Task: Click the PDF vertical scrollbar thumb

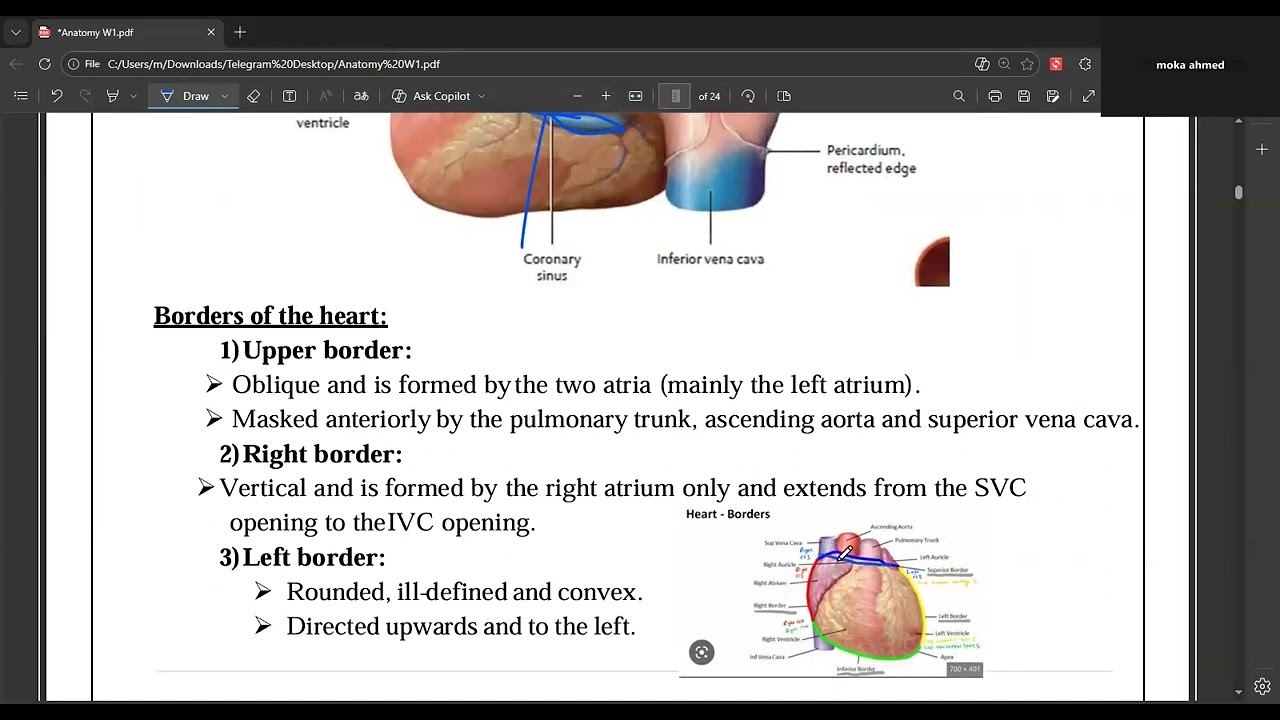Action: 1239,192
